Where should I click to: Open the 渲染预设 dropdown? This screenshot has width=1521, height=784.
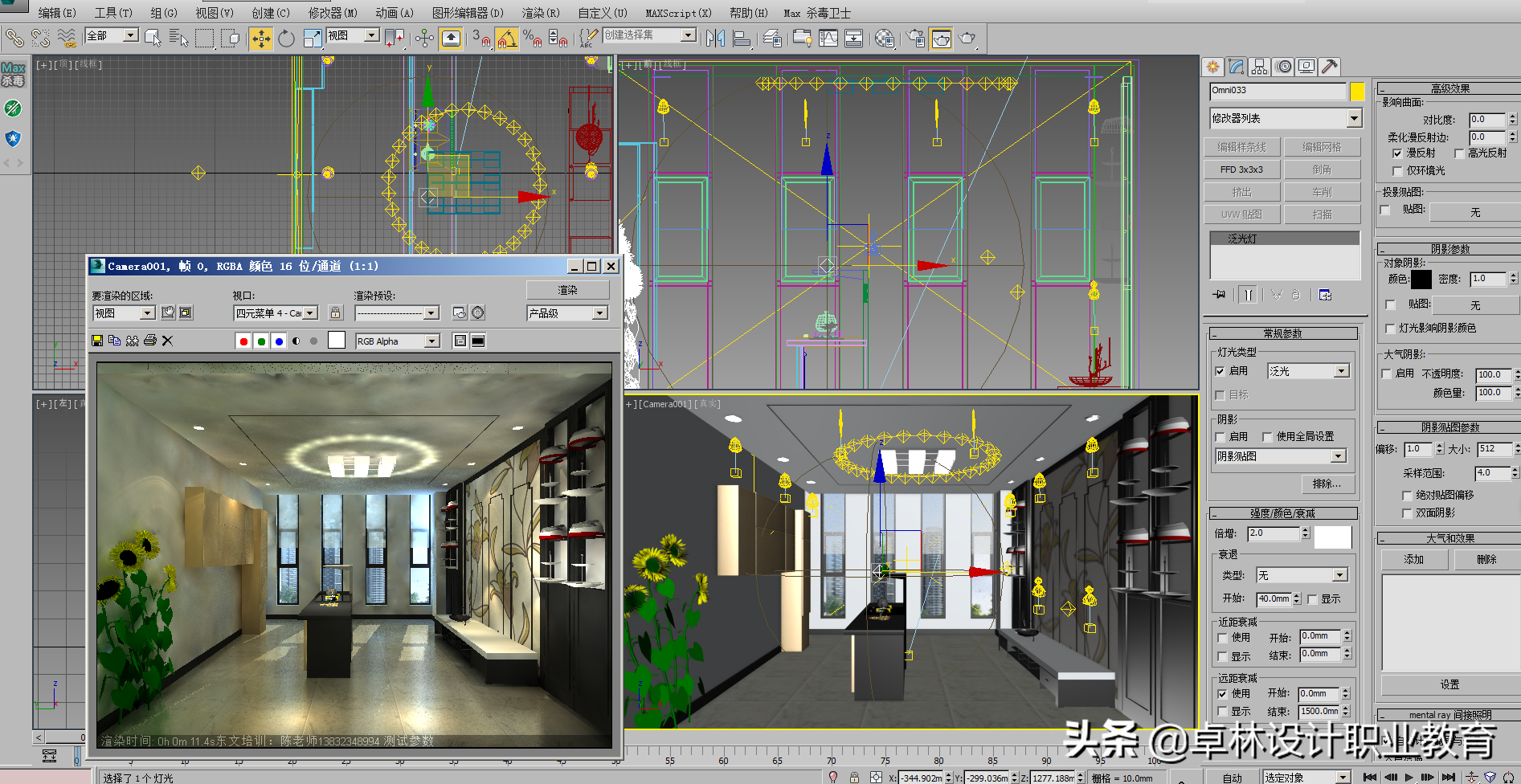397,313
